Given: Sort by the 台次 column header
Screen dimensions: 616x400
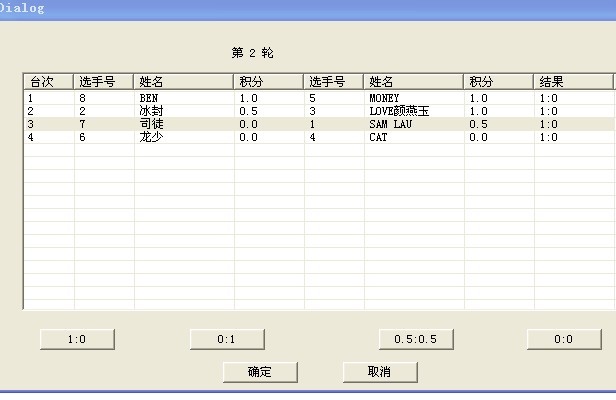Looking at the screenshot, I should [x=48, y=82].
